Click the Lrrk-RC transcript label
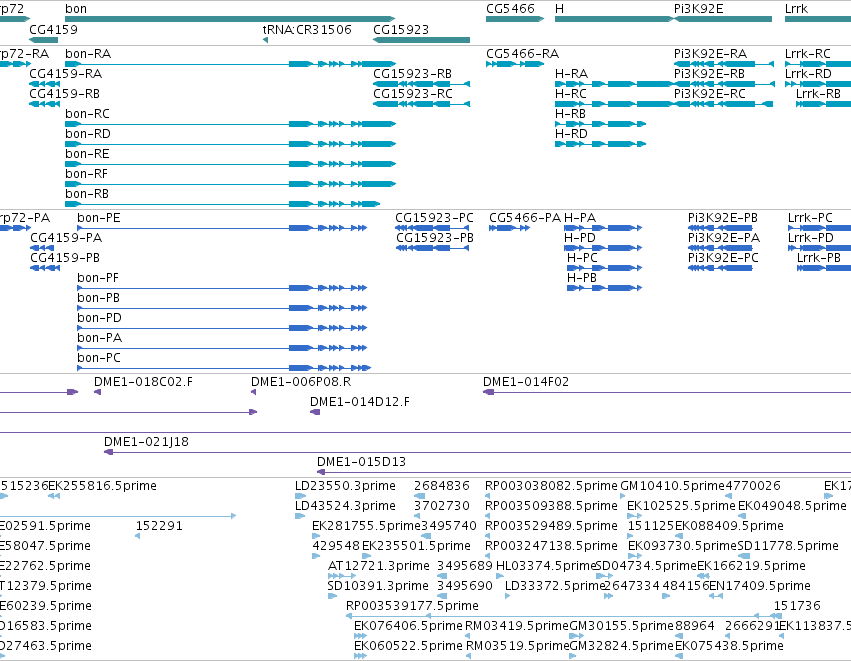The width and height of the screenshot is (851, 661). tap(808, 54)
